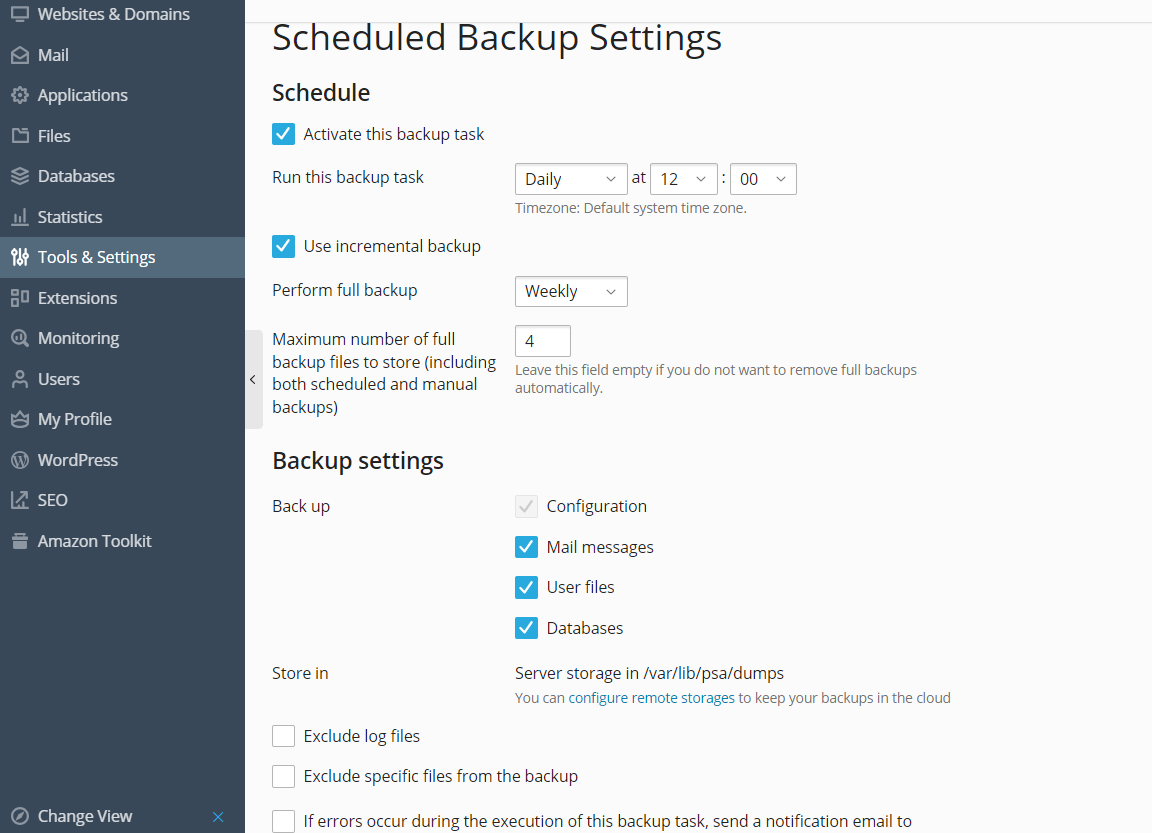Open the Files manager from sidebar
1152x833 pixels.
click(x=54, y=135)
